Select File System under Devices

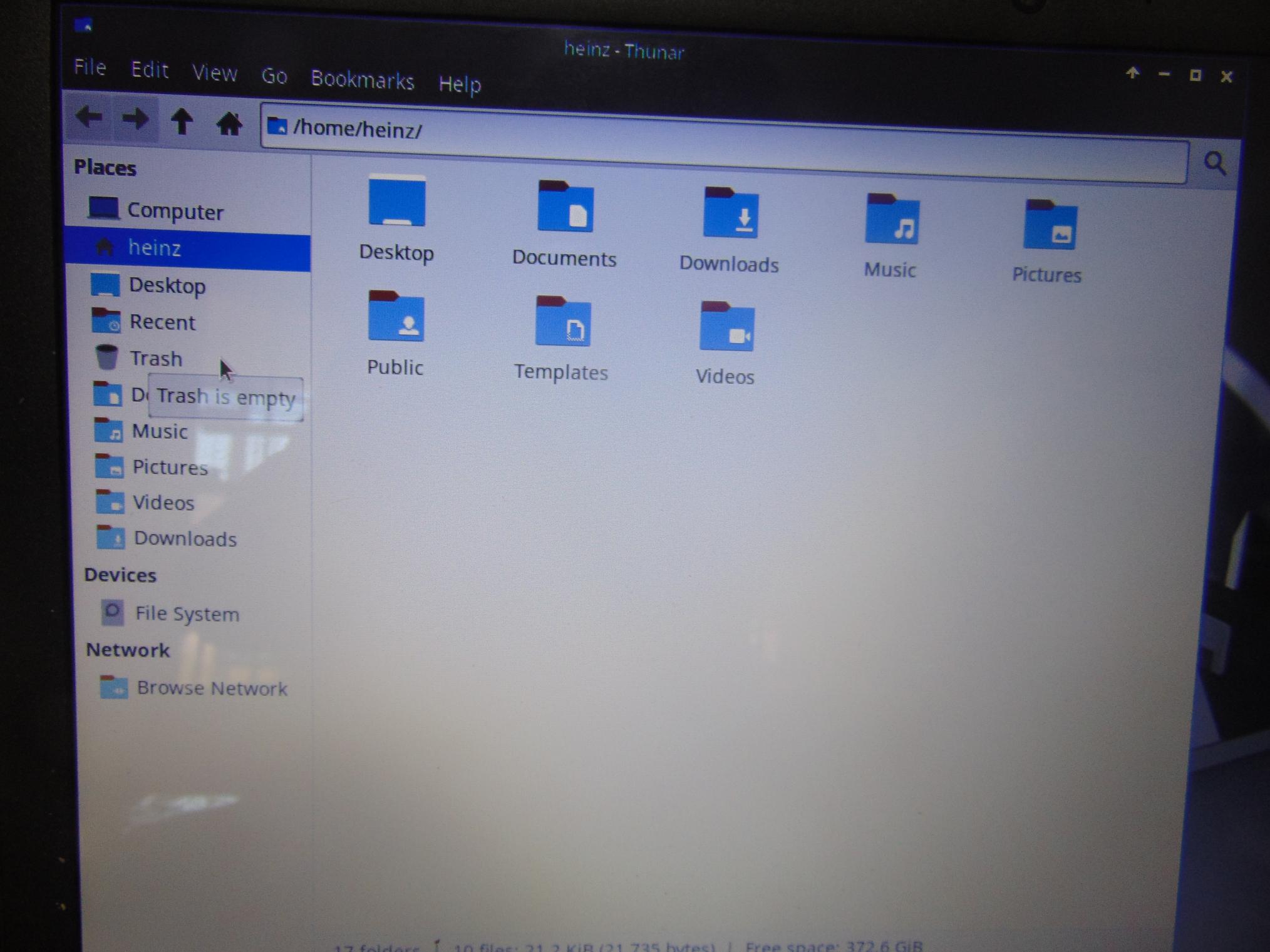(186, 614)
